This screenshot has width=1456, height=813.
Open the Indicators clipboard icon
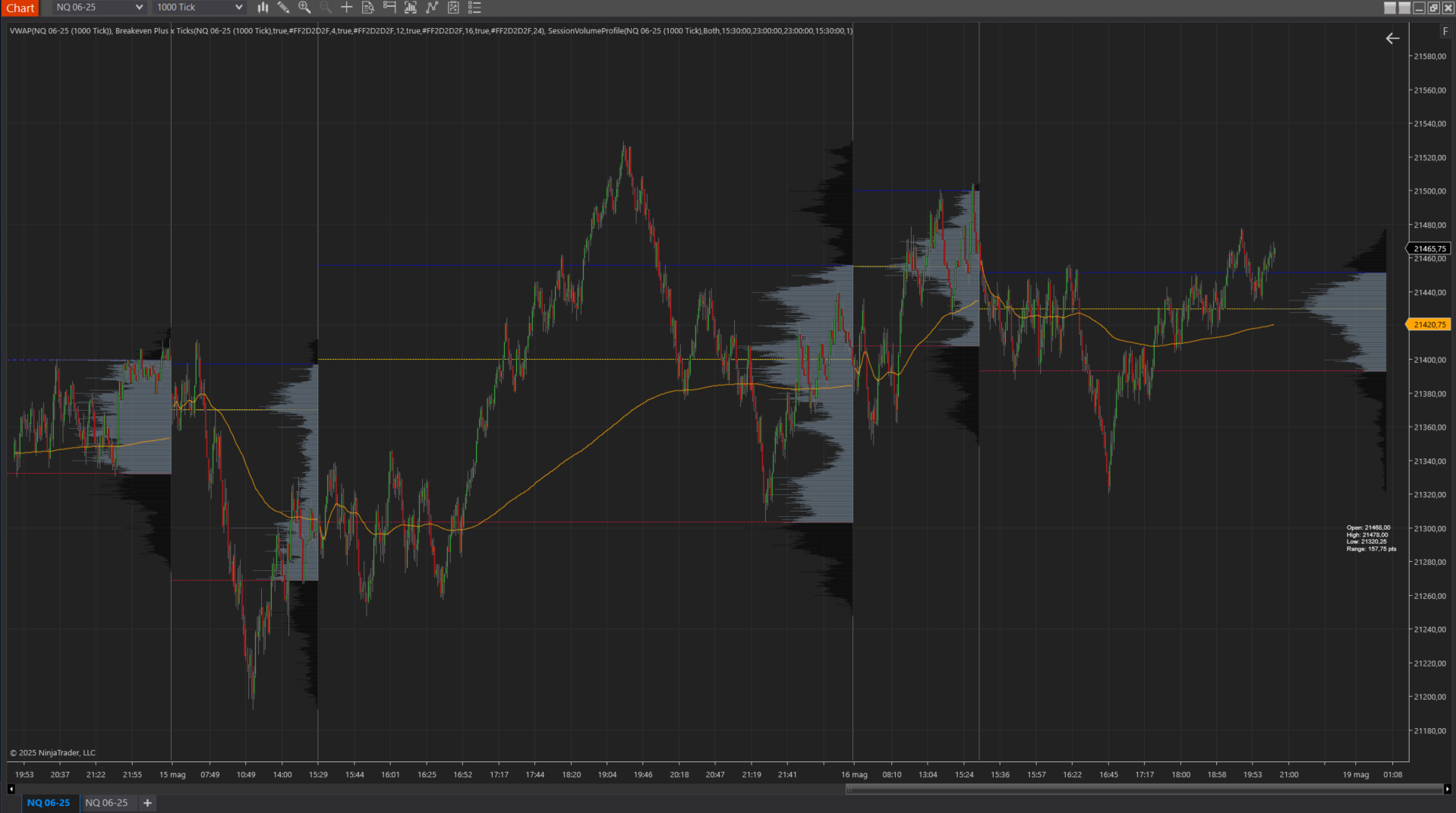[x=453, y=8]
